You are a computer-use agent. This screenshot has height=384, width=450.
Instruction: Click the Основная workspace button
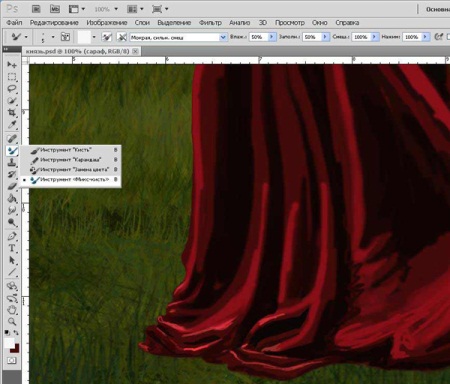pyautogui.click(x=437, y=9)
